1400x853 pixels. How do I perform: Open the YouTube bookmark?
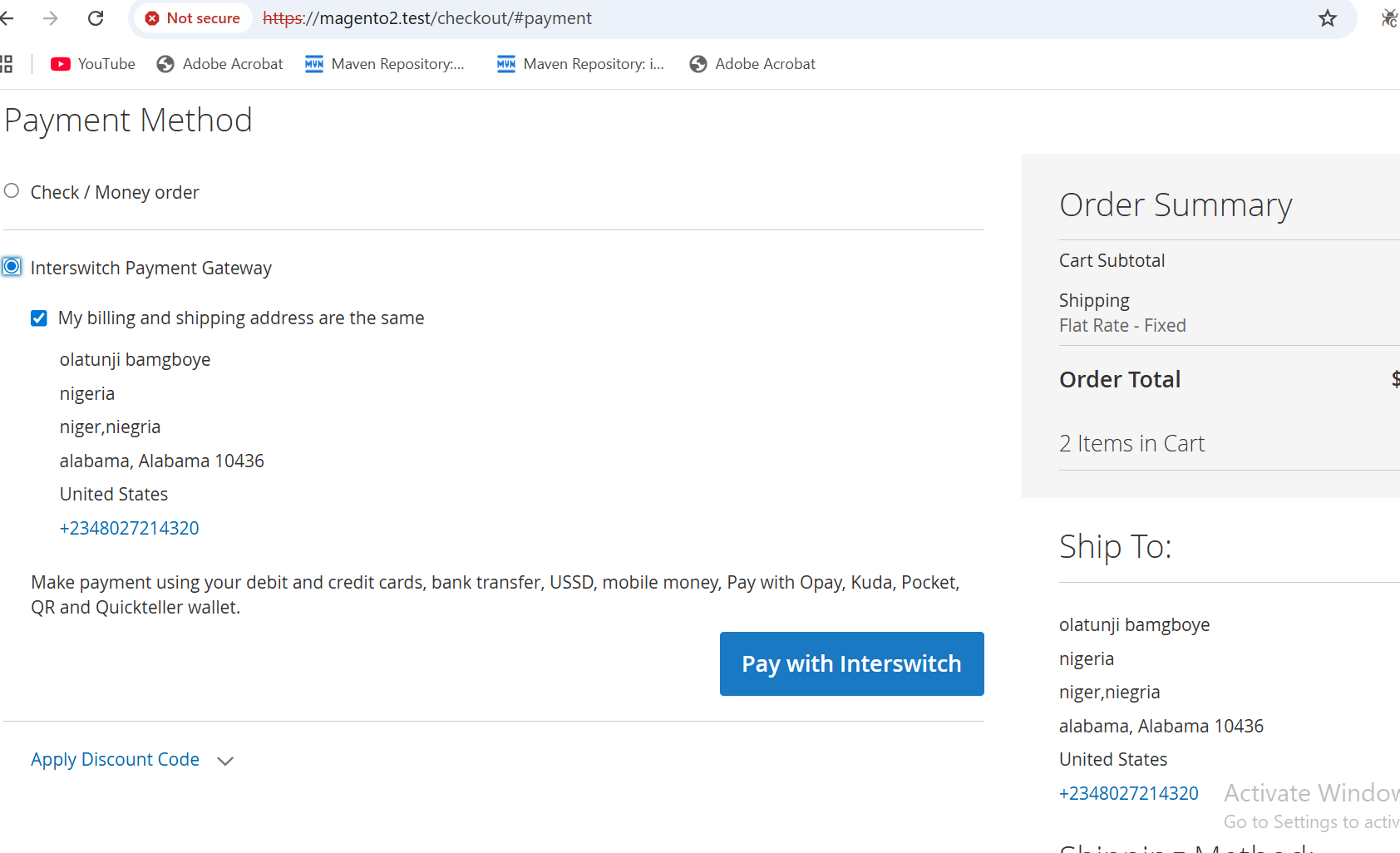pos(93,64)
